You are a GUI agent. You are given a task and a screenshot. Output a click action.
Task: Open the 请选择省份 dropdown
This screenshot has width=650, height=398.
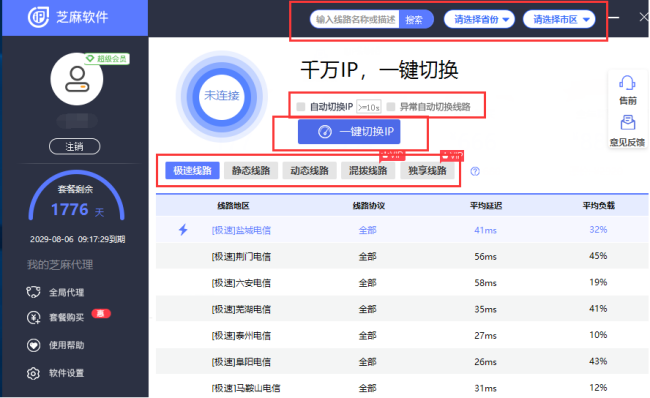pos(479,19)
